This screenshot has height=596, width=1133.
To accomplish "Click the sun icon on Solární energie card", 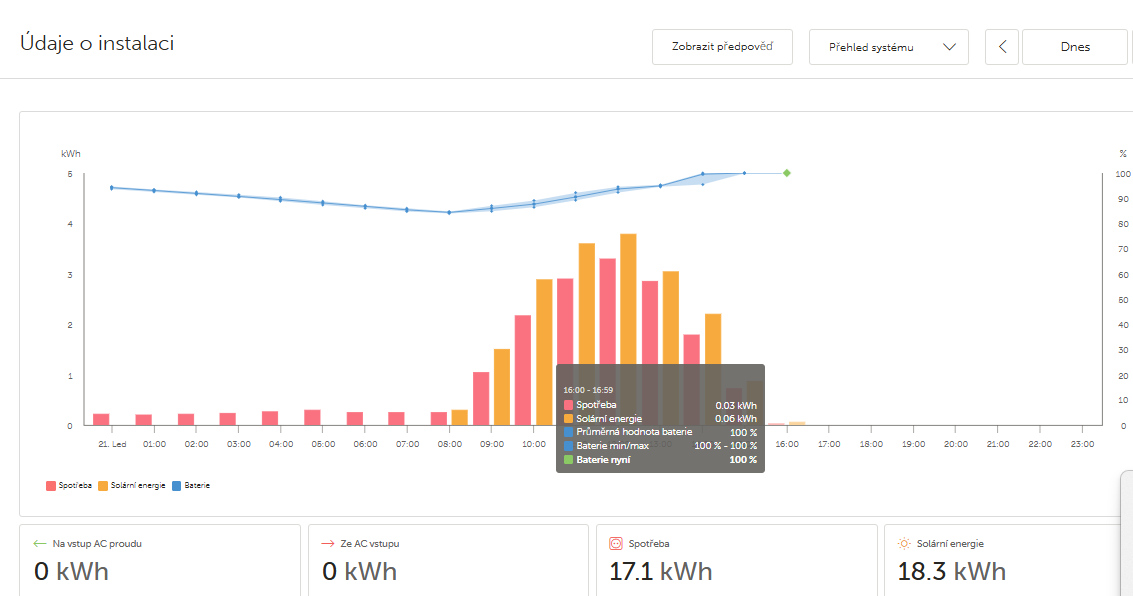I will 904,544.
